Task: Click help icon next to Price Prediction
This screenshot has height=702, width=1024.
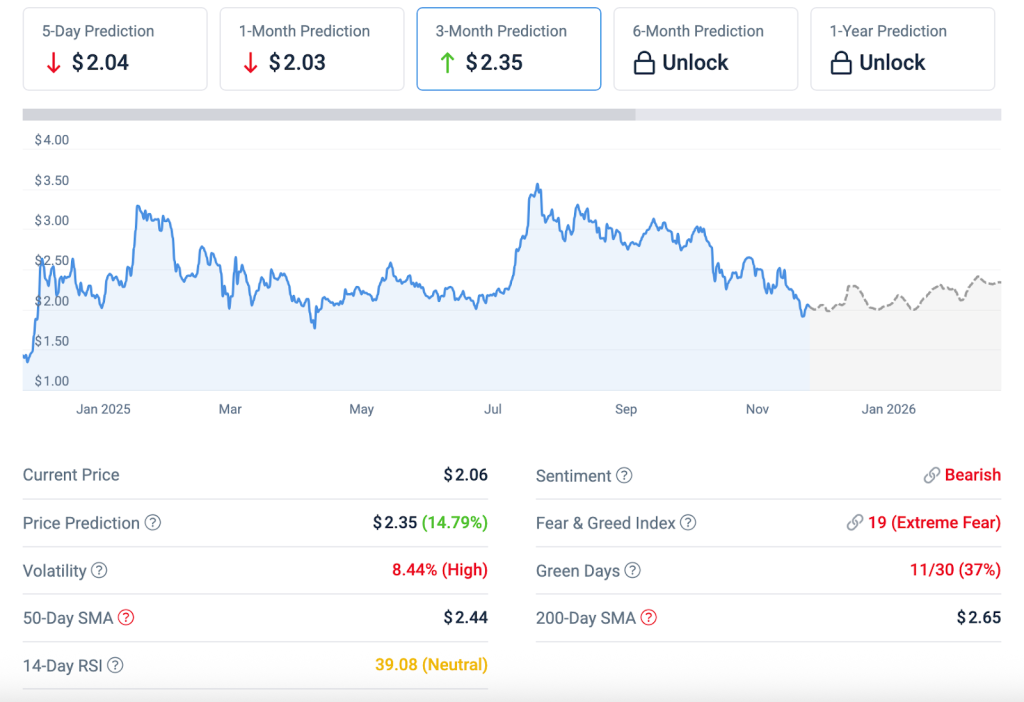Action: click(153, 523)
